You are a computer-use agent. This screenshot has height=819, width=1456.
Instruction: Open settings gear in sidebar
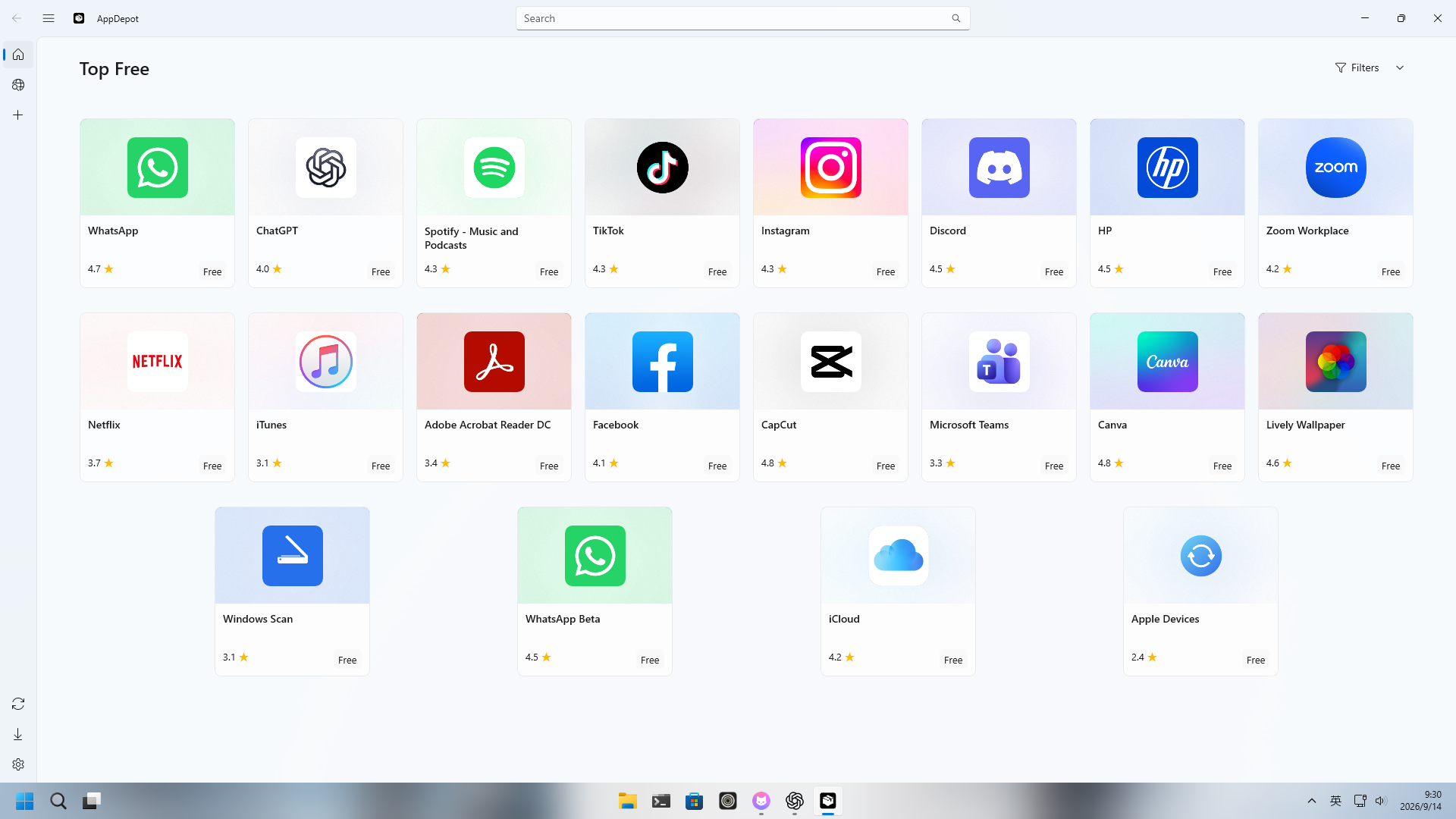18,764
